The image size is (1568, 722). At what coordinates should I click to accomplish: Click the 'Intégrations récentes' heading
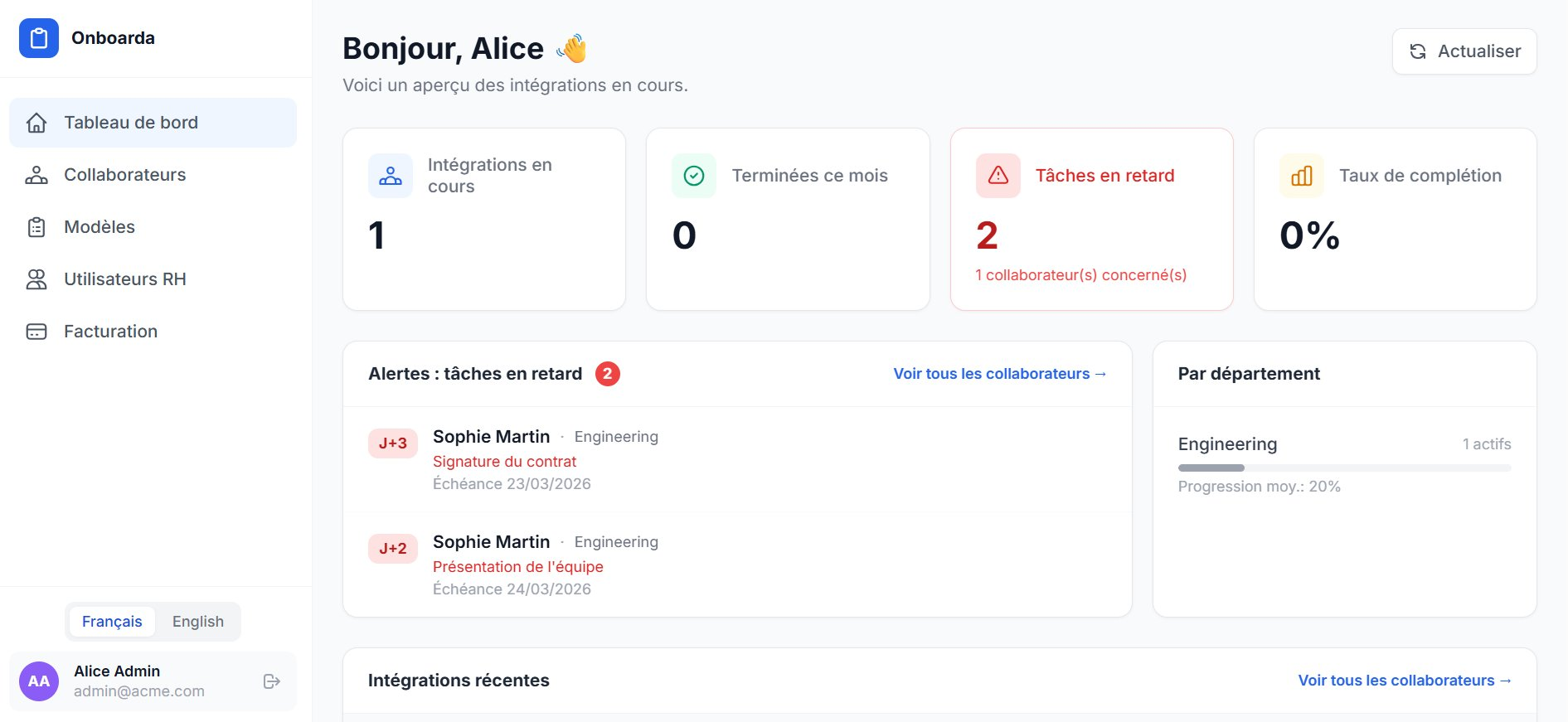click(x=459, y=681)
